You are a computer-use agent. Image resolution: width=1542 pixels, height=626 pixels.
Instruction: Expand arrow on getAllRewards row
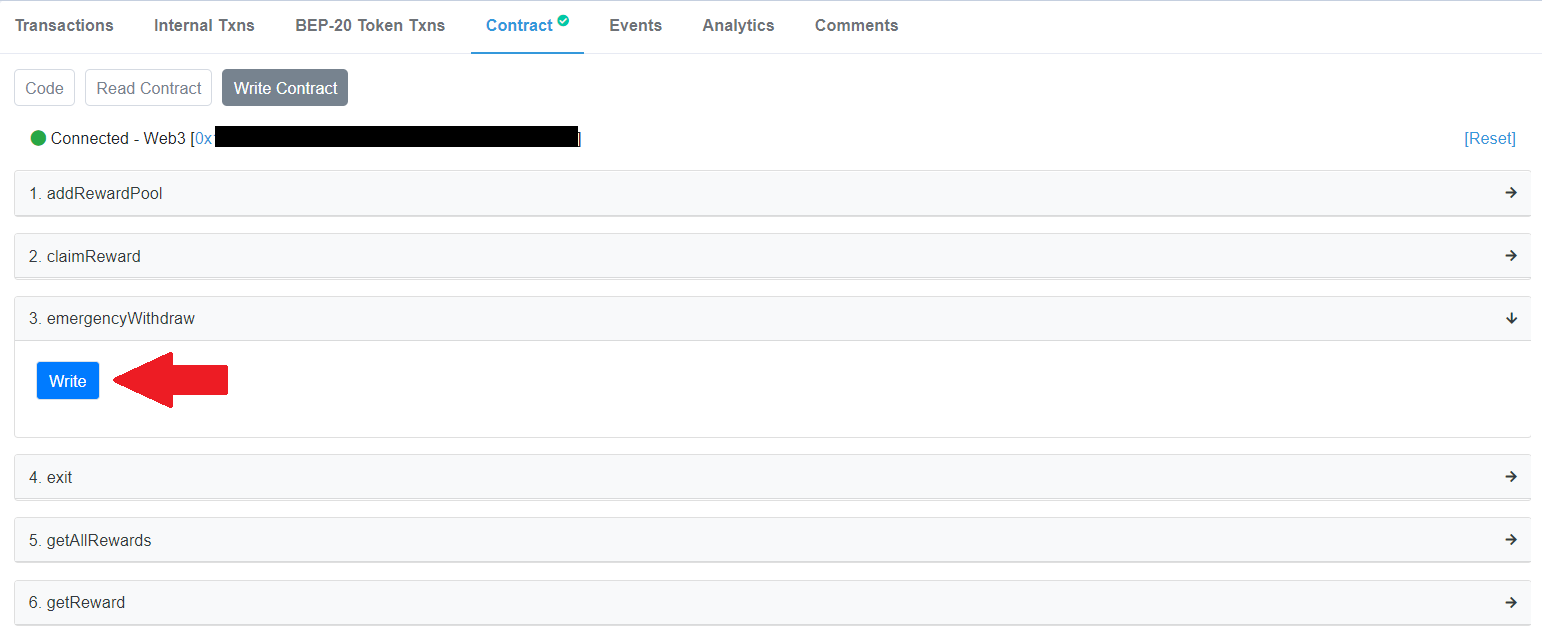pyautogui.click(x=1511, y=540)
